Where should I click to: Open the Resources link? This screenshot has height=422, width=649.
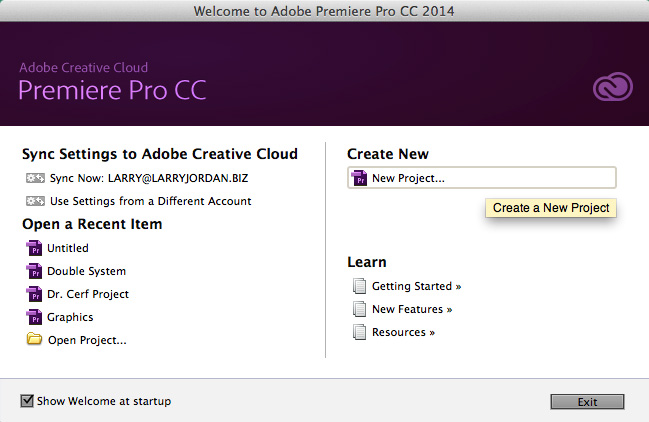403,332
